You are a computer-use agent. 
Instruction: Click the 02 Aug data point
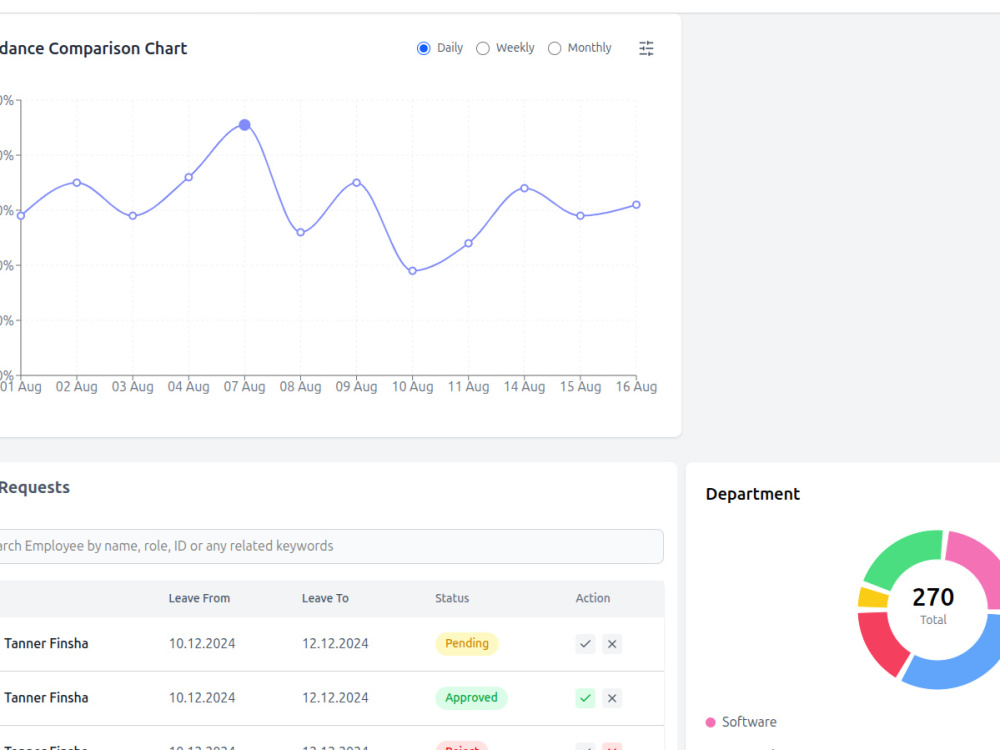click(x=77, y=183)
